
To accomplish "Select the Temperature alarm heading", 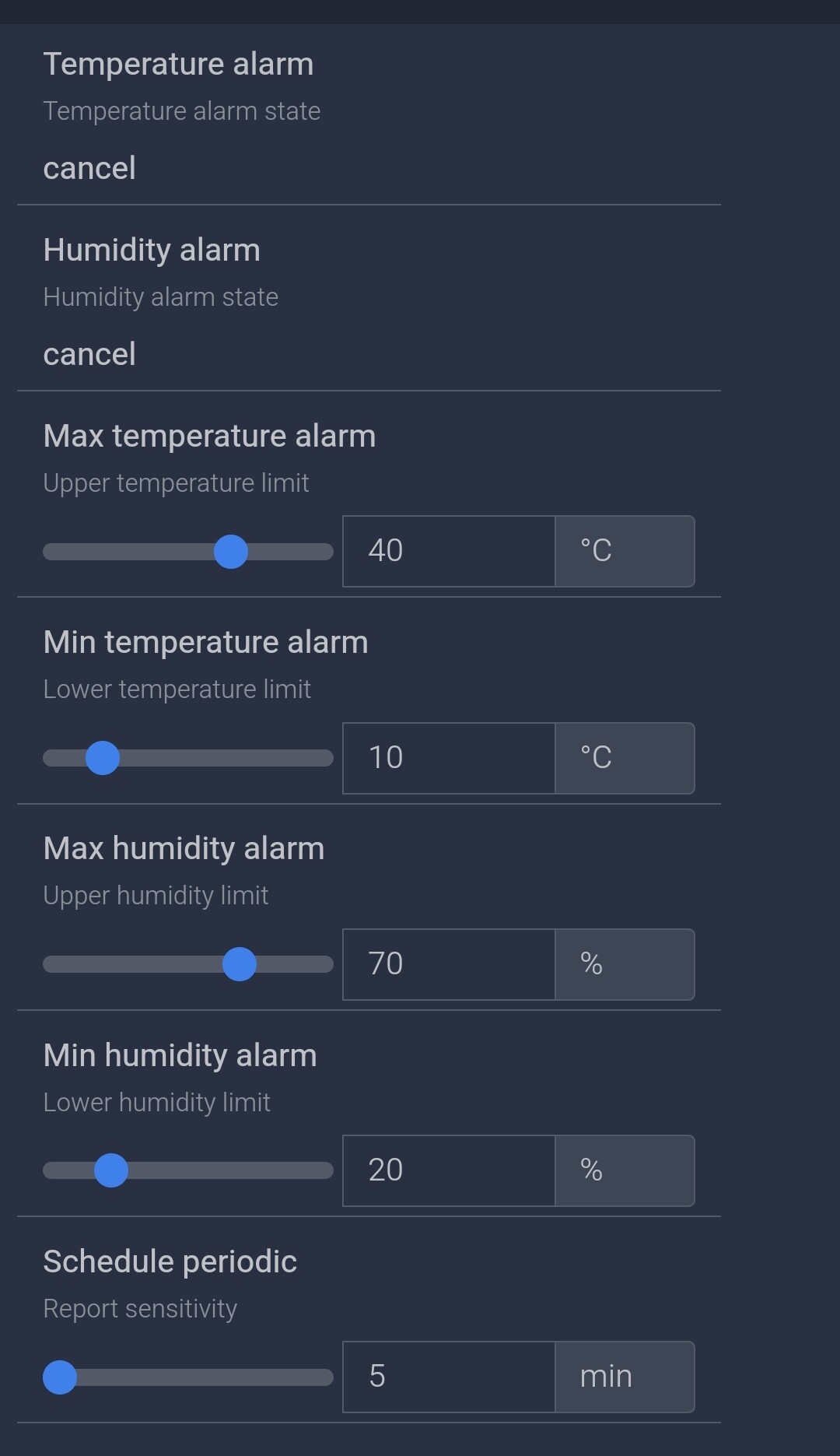I will point(178,64).
